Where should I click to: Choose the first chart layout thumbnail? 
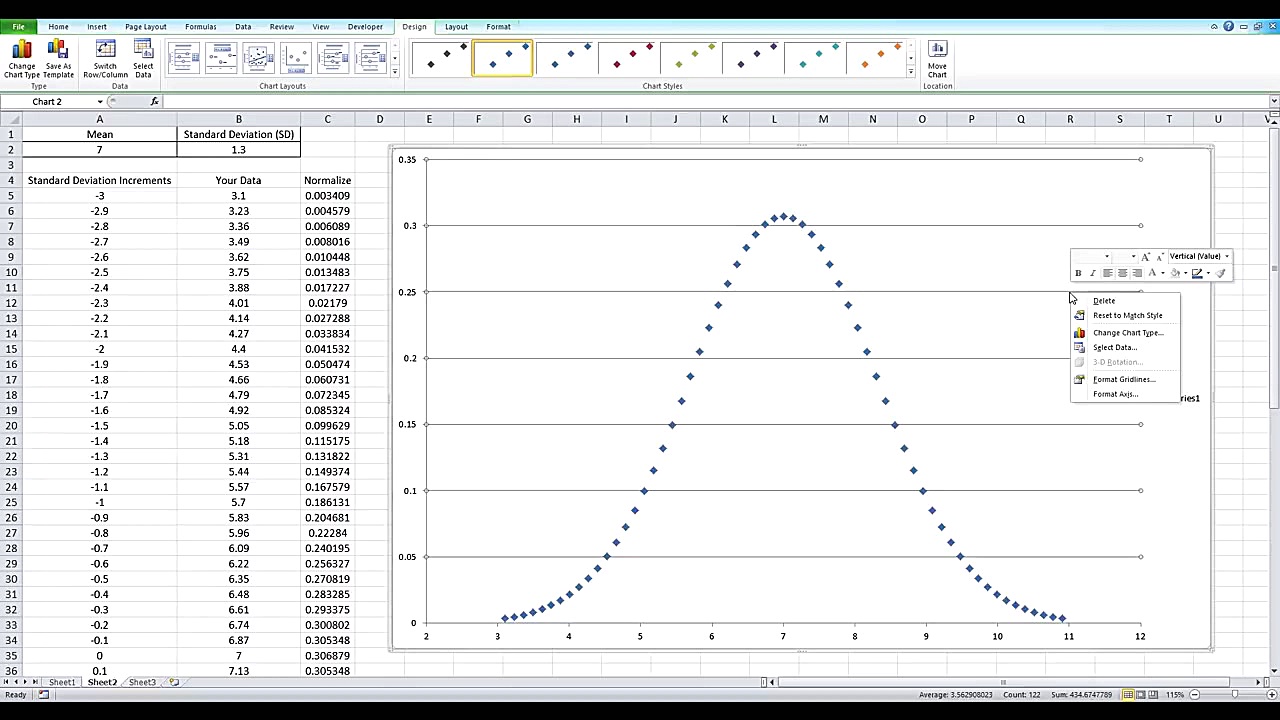[184, 59]
